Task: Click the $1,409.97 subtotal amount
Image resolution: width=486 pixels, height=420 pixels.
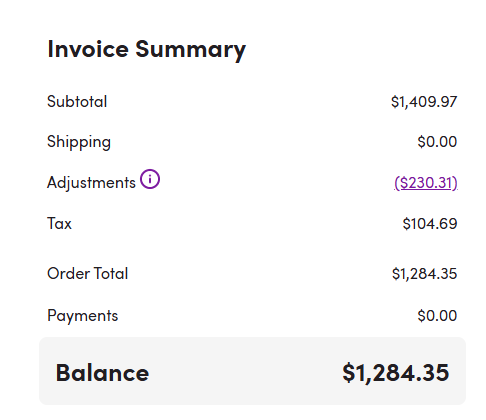Action: click(424, 102)
